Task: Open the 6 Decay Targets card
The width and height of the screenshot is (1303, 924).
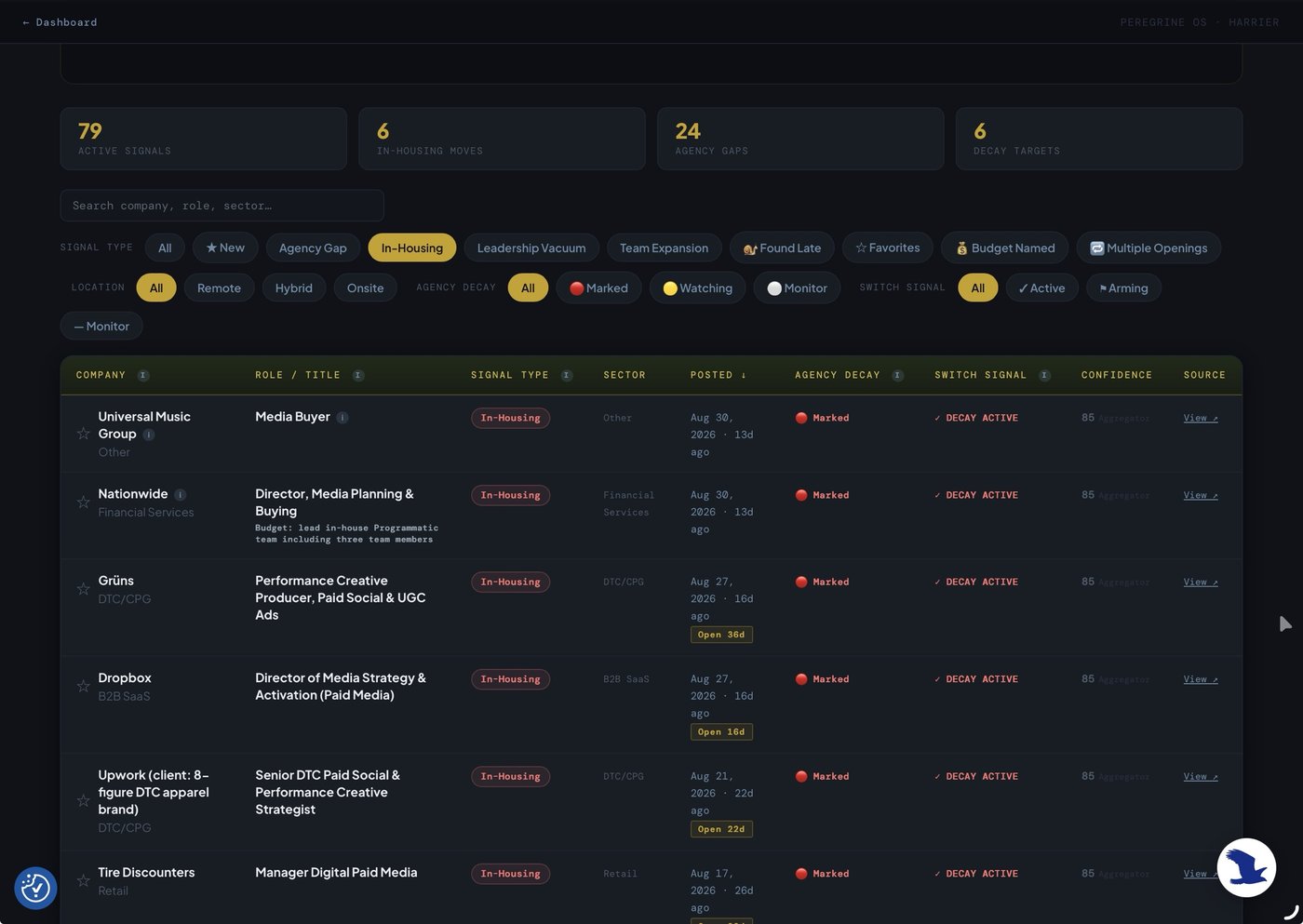Action: point(1099,139)
